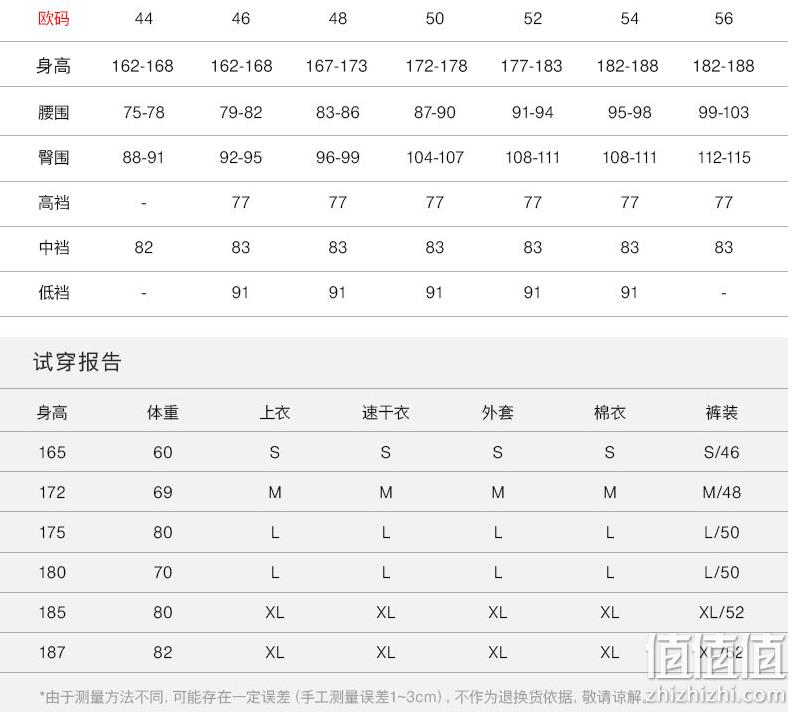
Task: Click waist value 75-78
Action: pyautogui.click(x=143, y=112)
